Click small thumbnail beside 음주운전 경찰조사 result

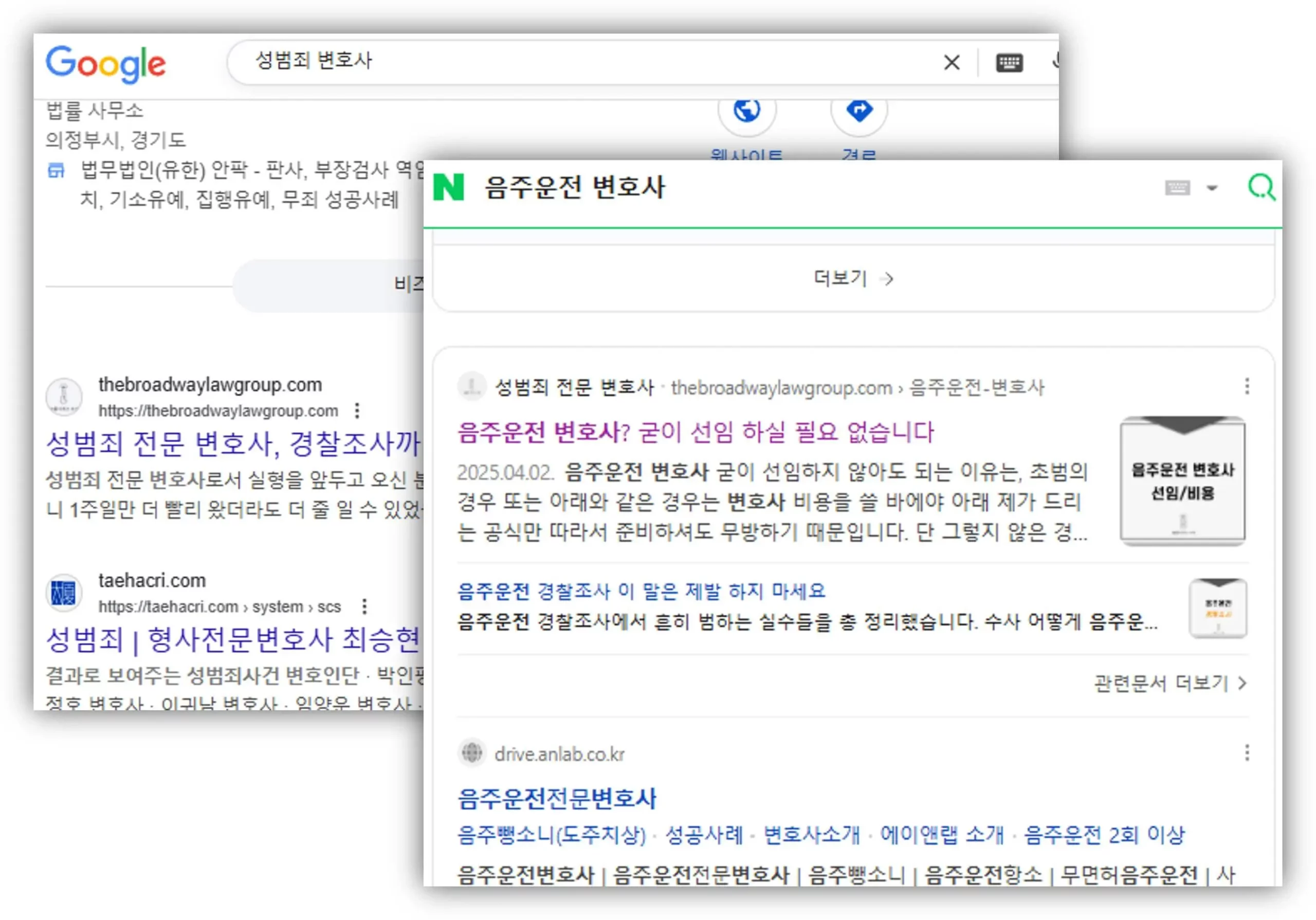click(x=1218, y=608)
